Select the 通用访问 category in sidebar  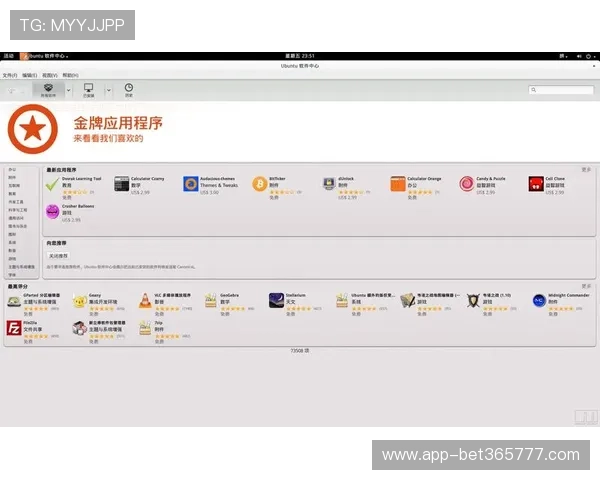point(16,218)
